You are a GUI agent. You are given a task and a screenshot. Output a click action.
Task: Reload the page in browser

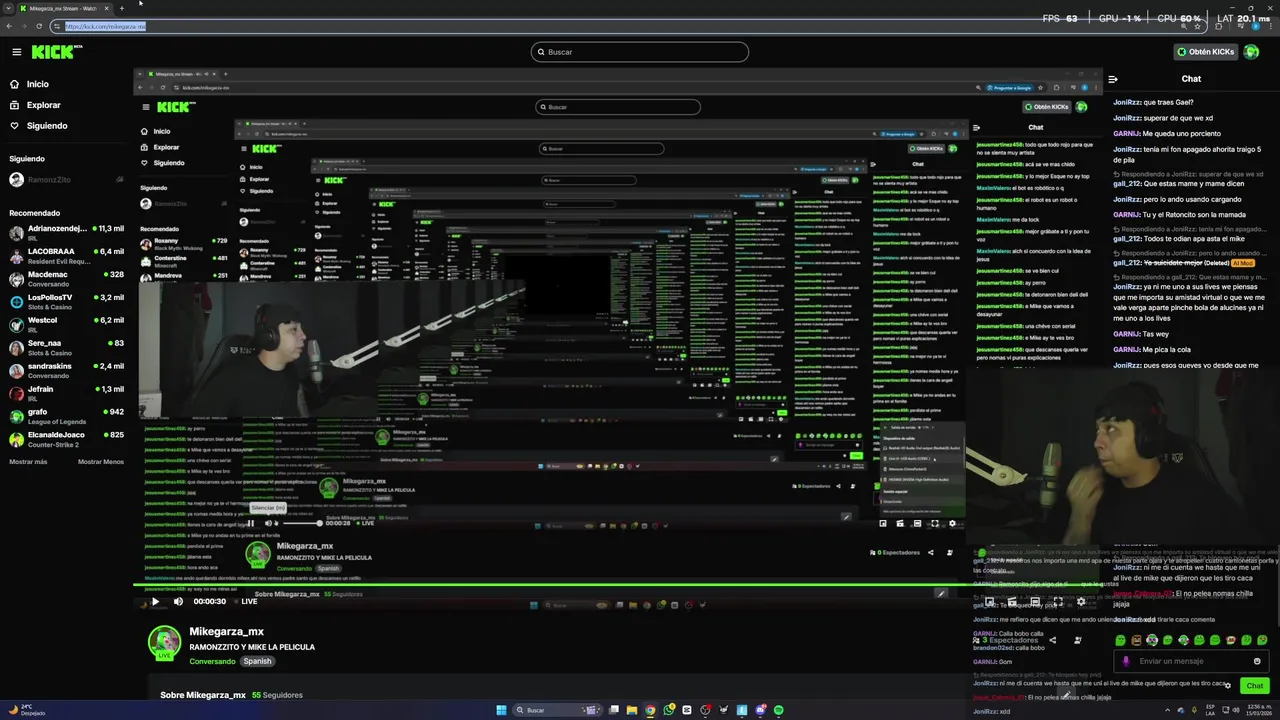(x=41, y=26)
